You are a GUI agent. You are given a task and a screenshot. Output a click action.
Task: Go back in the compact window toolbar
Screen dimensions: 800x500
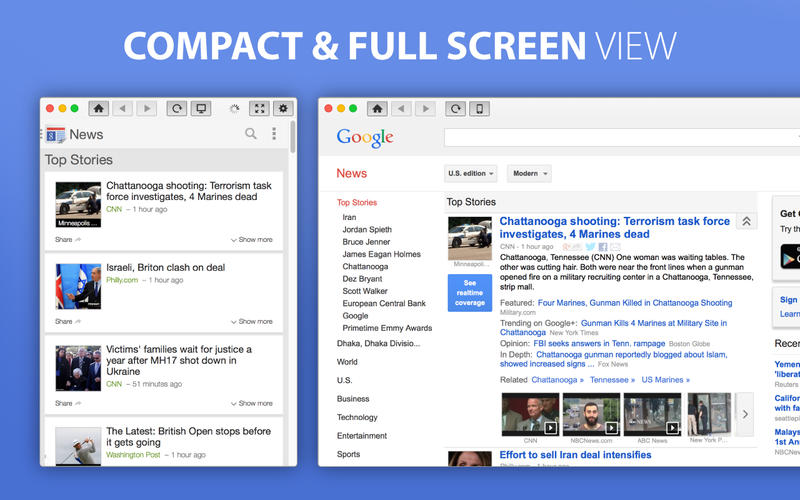pyautogui.click(x=122, y=108)
